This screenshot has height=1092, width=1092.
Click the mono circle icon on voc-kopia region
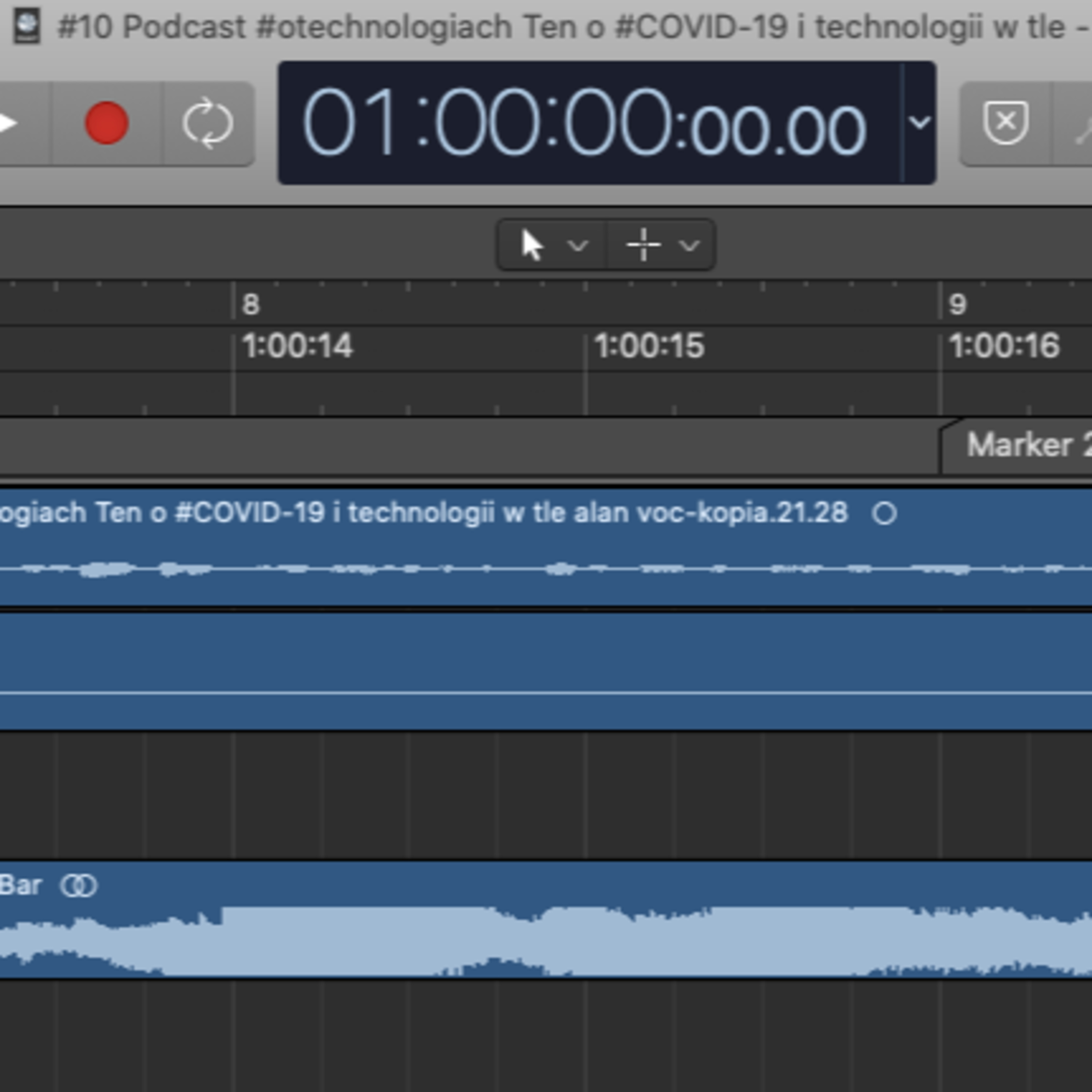click(x=885, y=514)
